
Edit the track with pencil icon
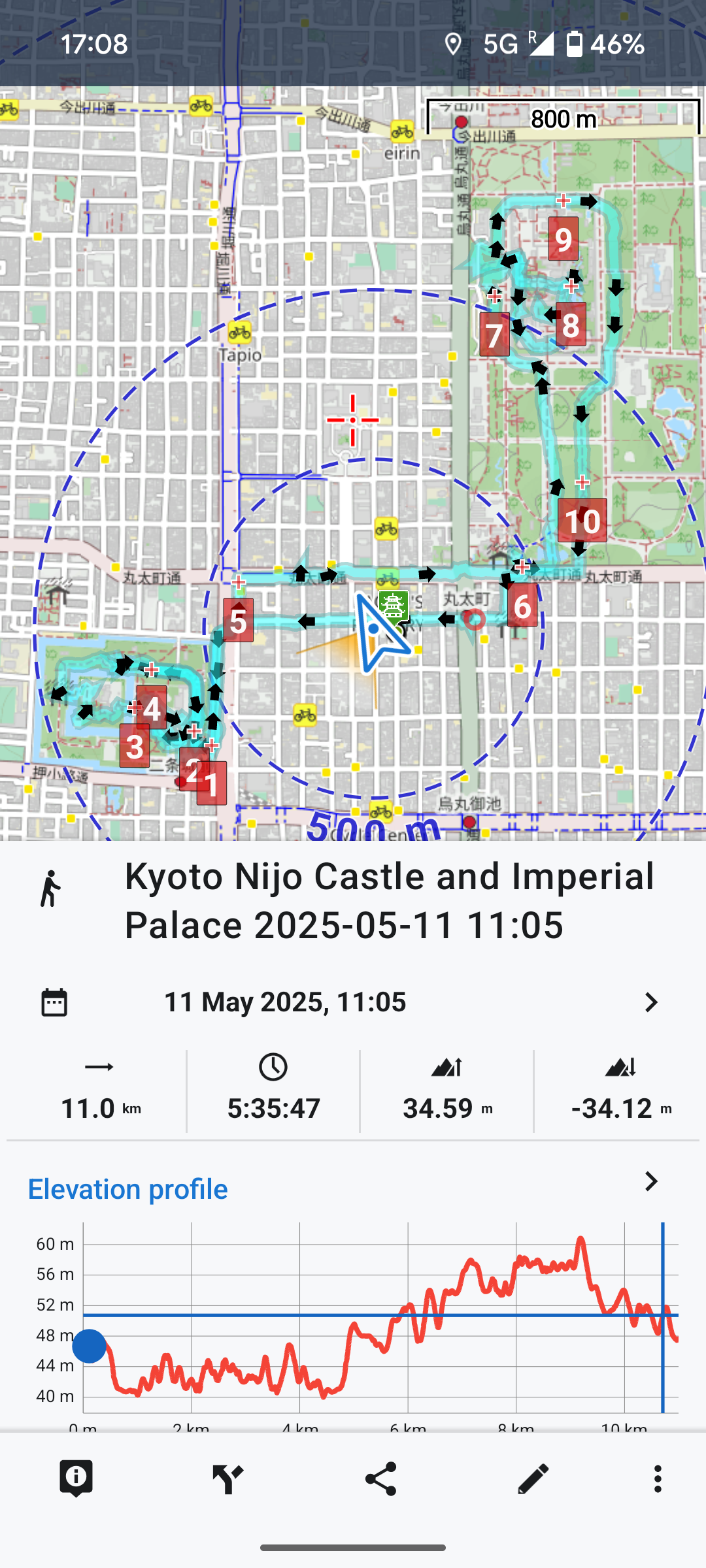(x=533, y=1478)
